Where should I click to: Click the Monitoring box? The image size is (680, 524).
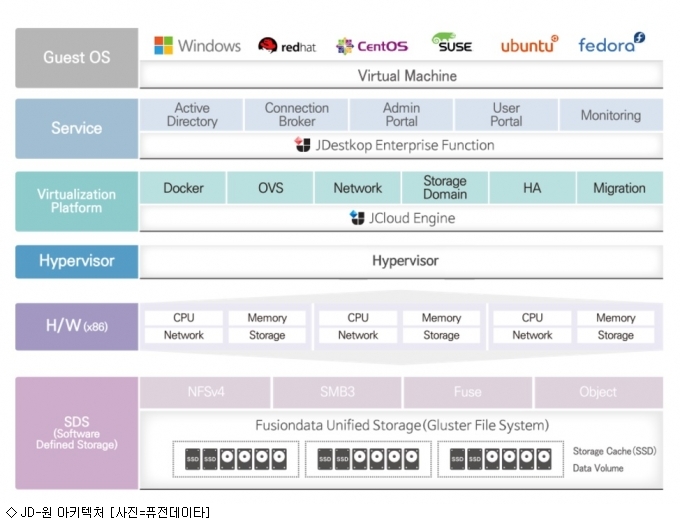tap(611, 115)
